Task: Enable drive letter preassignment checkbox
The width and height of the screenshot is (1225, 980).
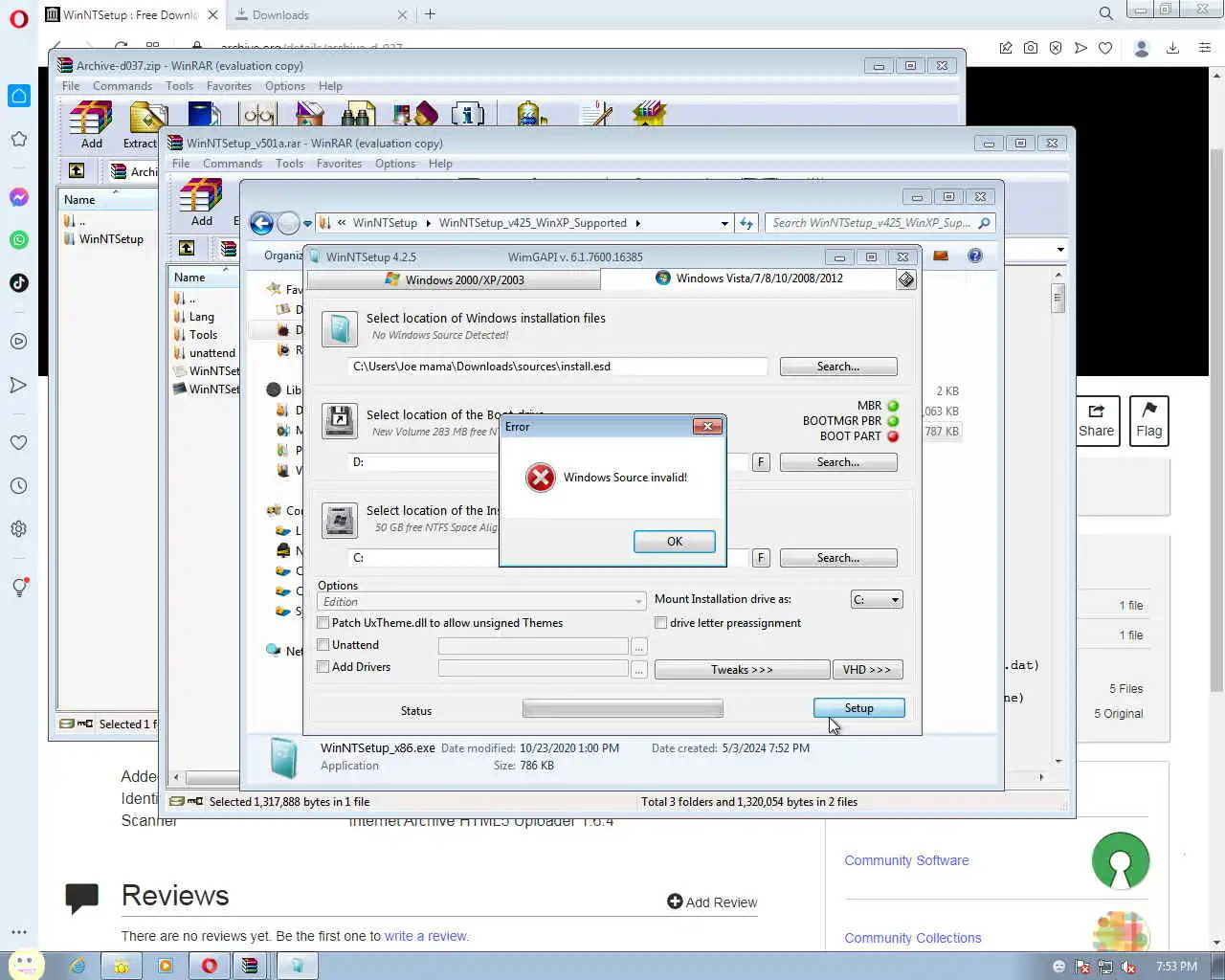Action: tap(660, 623)
